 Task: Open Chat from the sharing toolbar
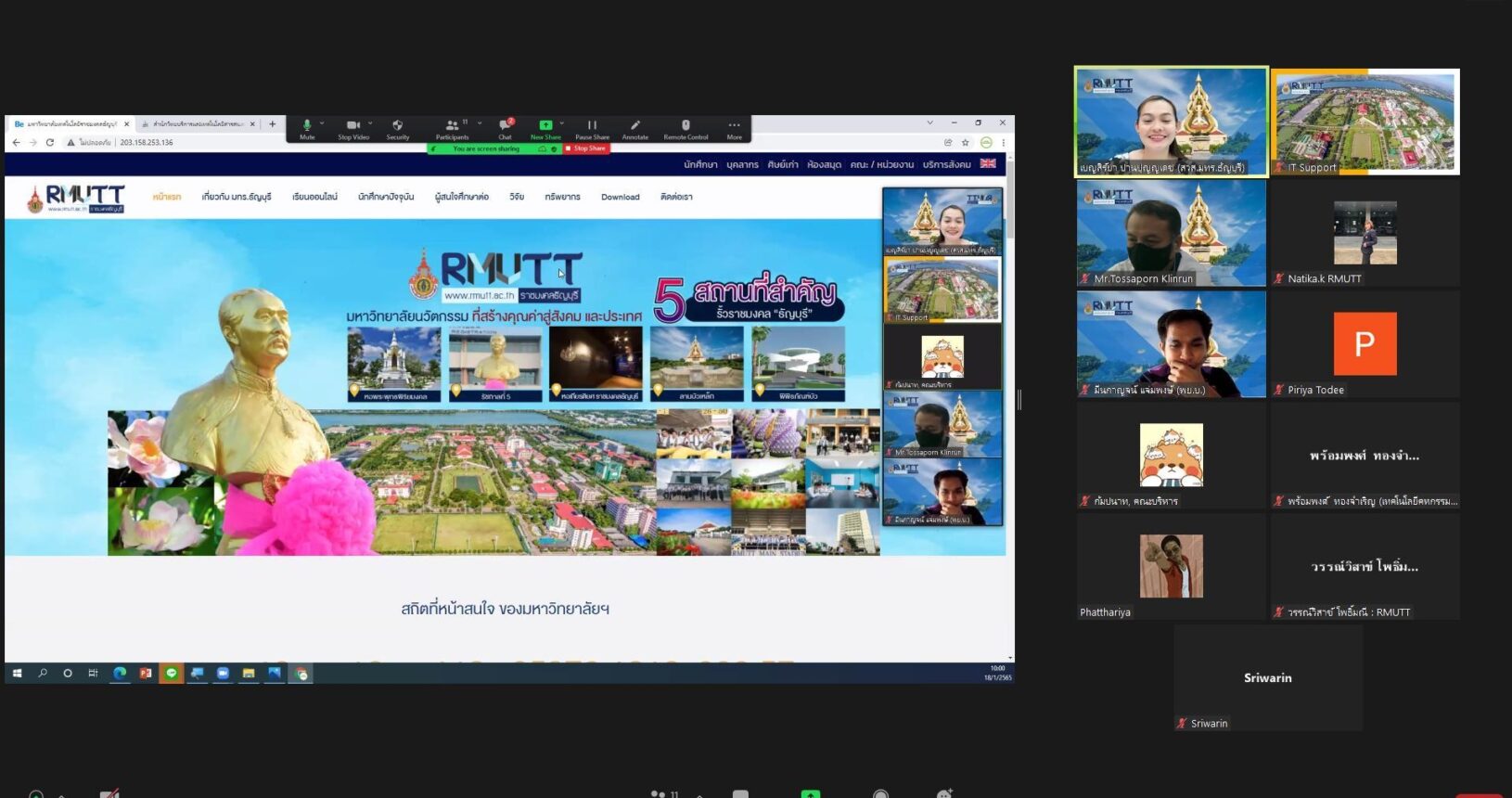coord(505,129)
